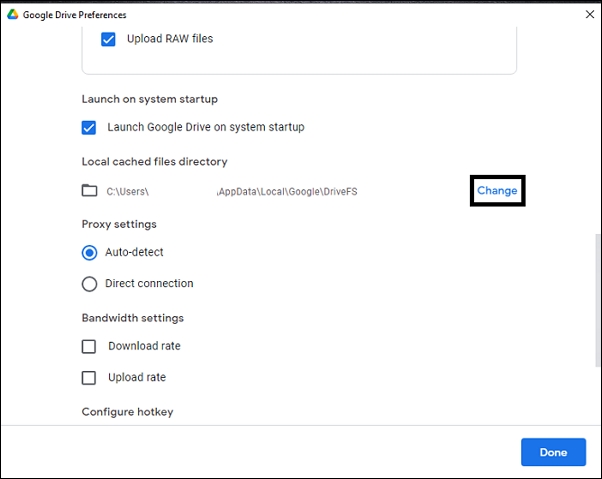Click Change to move cache directory
The width and height of the screenshot is (602, 479).
497,191
